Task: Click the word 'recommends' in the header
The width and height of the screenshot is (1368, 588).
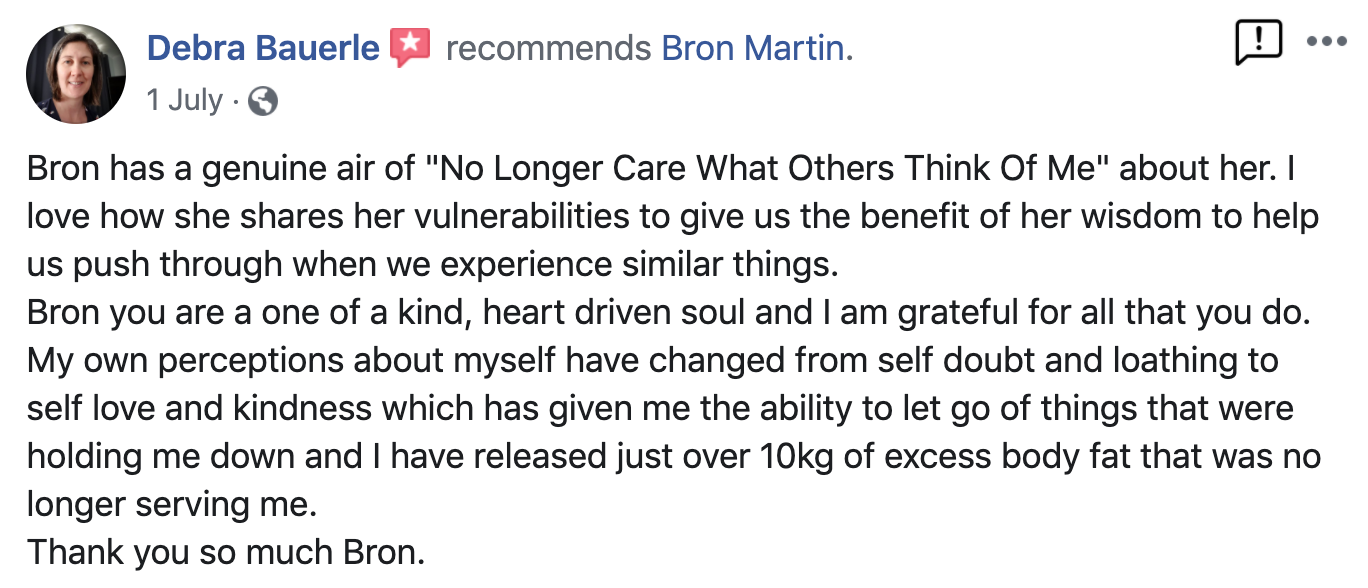Action: point(547,47)
